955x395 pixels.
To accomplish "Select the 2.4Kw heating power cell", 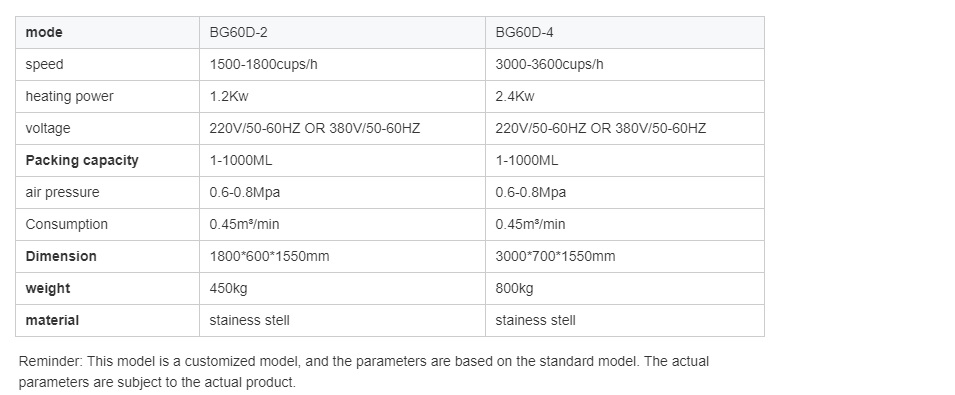I will point(625,97).
